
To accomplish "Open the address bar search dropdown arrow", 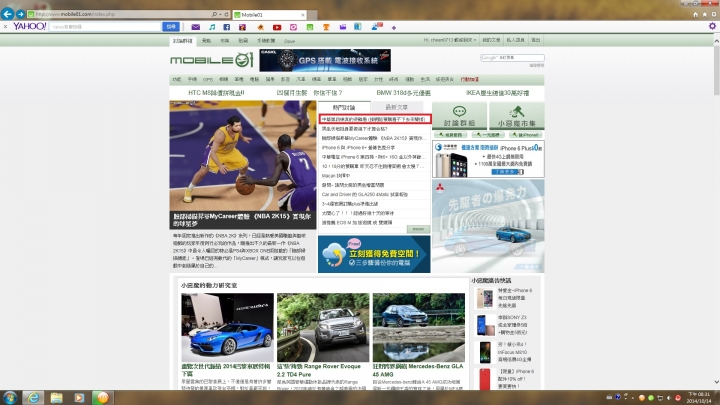I will click(x=220, y=14).
